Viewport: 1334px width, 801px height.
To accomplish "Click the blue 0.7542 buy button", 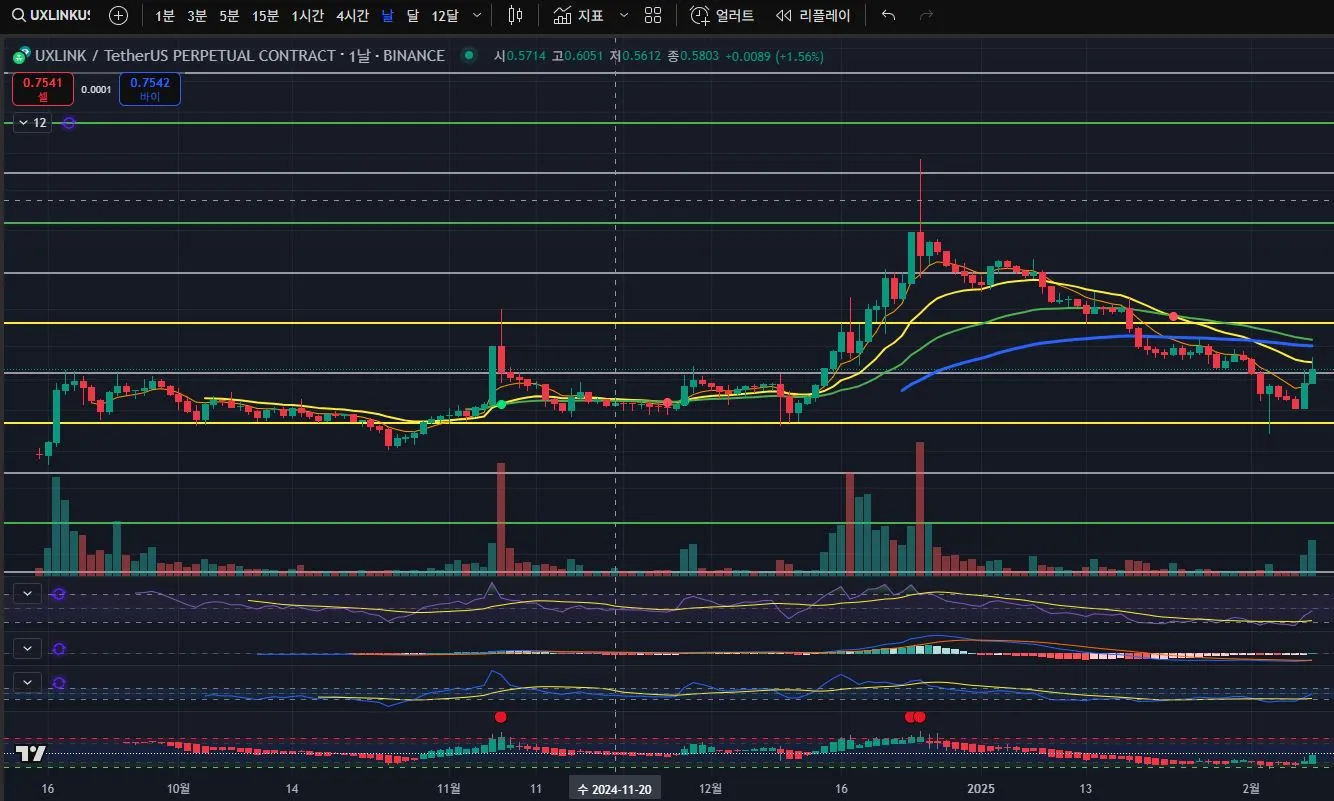I will pos(149,89).
